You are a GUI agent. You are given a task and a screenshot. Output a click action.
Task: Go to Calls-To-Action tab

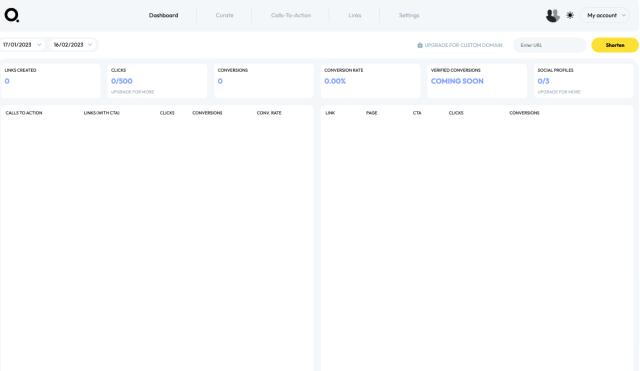point(291,16)
